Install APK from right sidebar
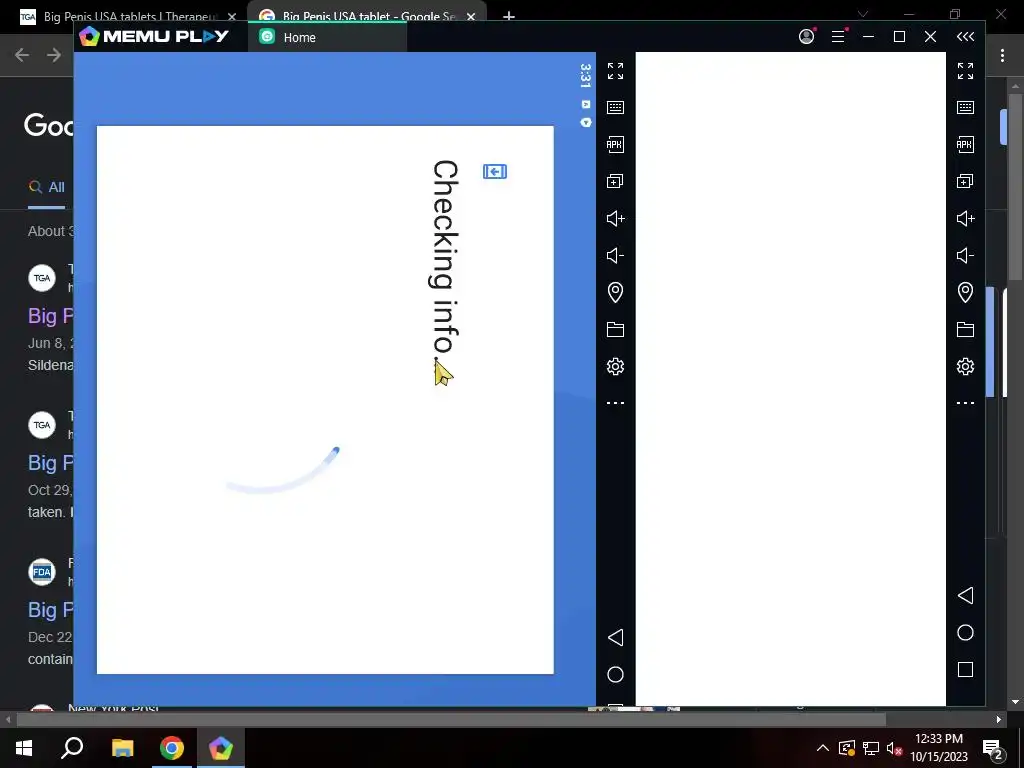The width and height of the screenshot is (1024, 768). [x=965, y=144]
